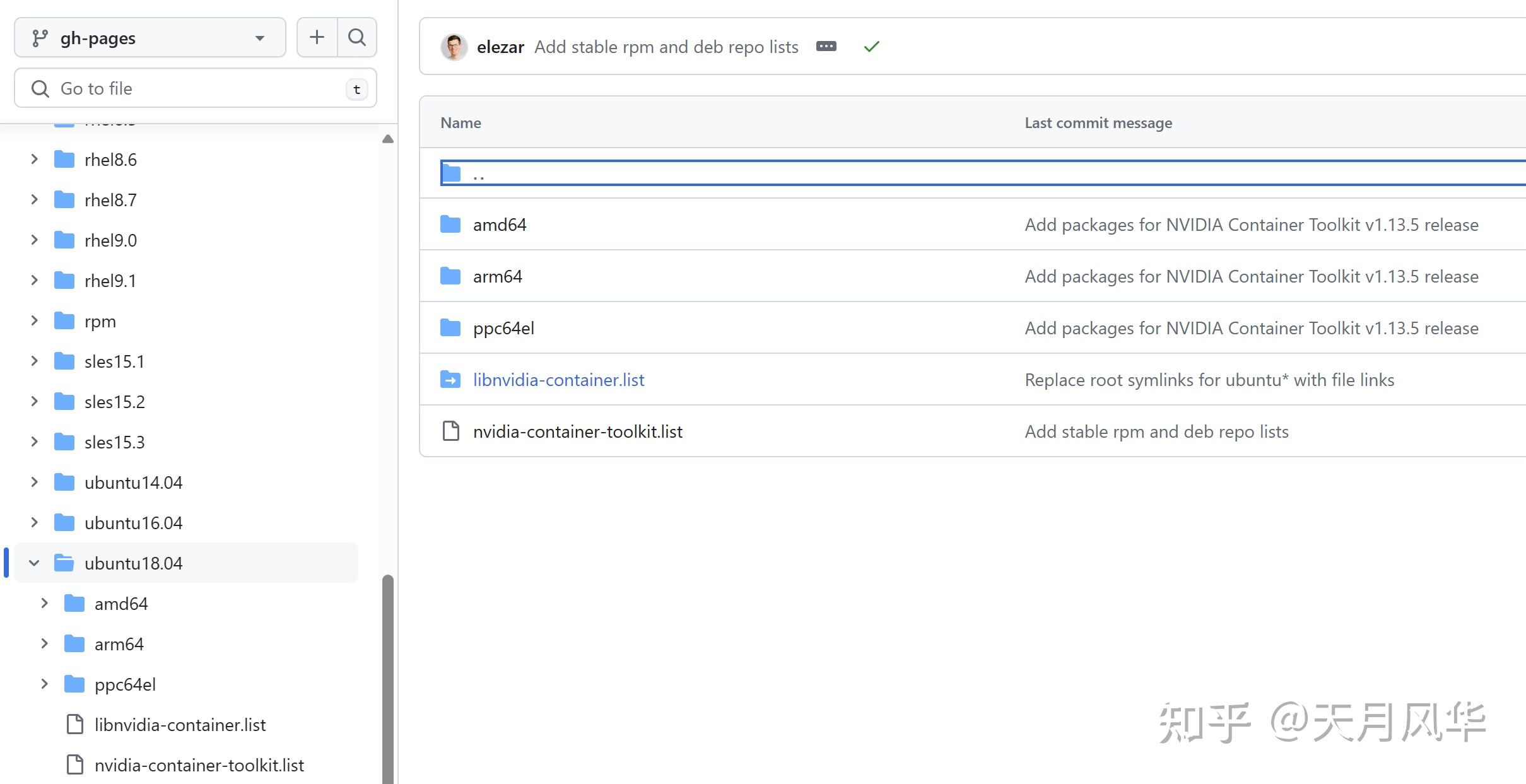Click the green checkmark status icon
Image resolution: width=1526 pixels, height=784 pixels.
tap(871, 47)
